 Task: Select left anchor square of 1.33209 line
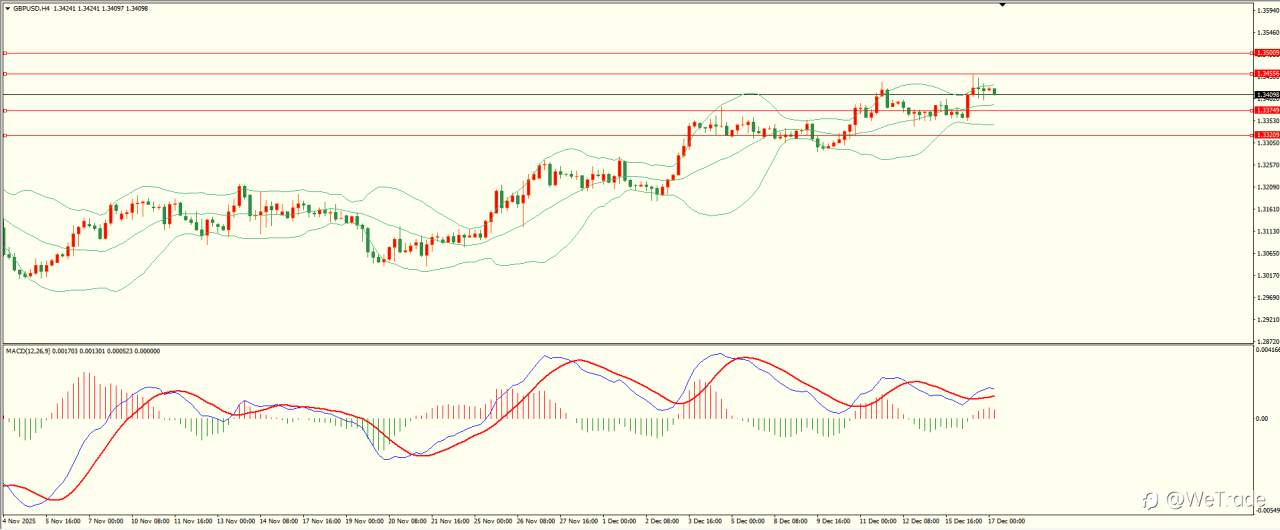tap(5, 135)
